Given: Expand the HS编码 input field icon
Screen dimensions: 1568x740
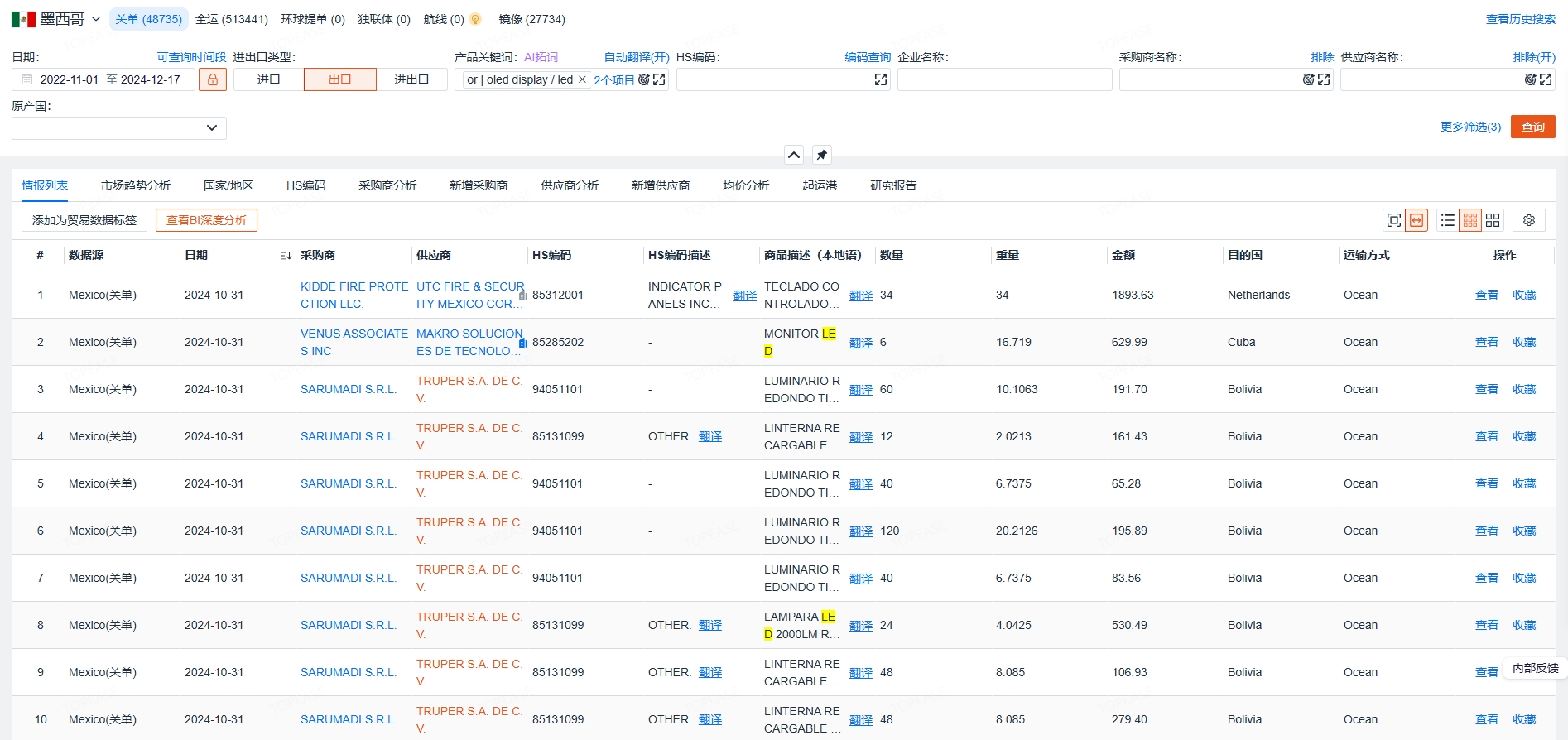Looking at the screenshot, I should click(880, 79).
